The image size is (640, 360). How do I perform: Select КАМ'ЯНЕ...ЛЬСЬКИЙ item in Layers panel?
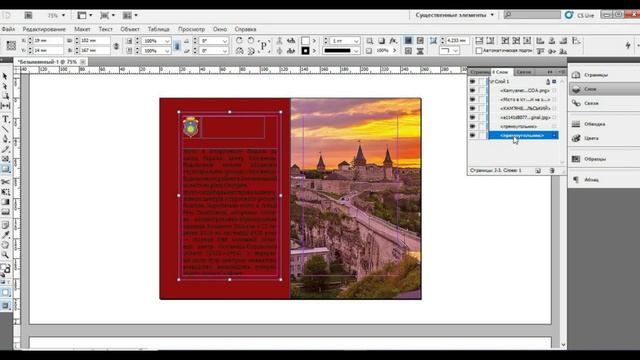pos(525,108)
